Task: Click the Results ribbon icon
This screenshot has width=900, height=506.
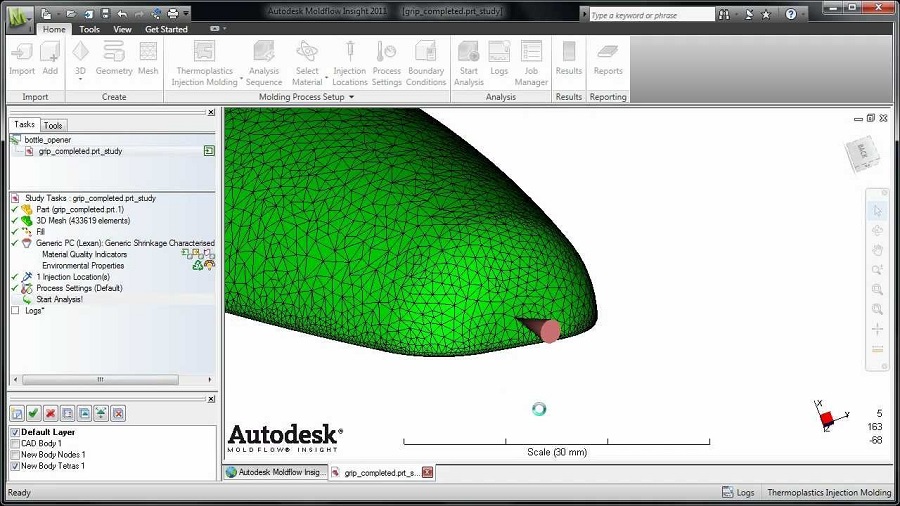Action: pos(569,58)
